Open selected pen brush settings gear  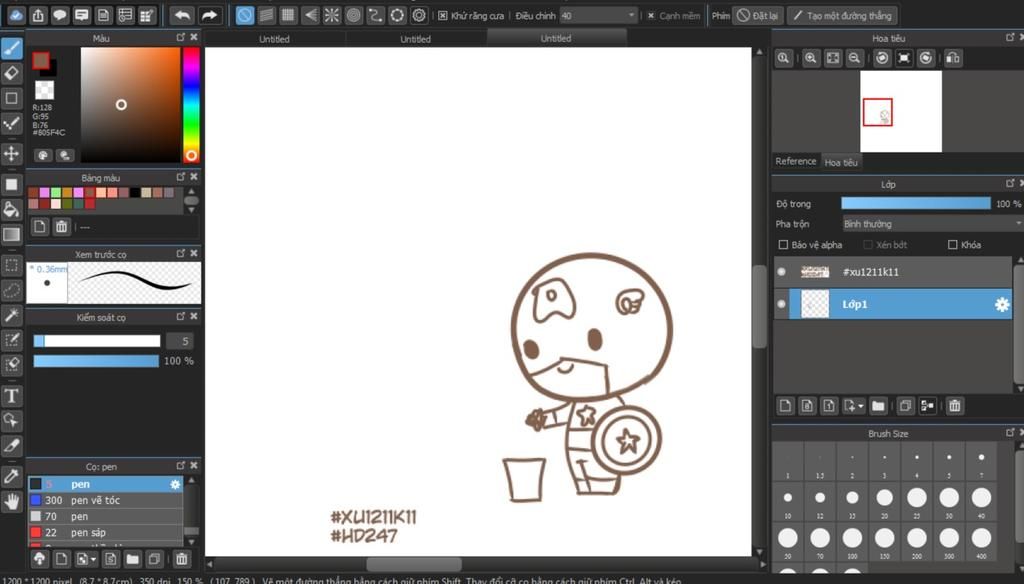tap(175, 484)
